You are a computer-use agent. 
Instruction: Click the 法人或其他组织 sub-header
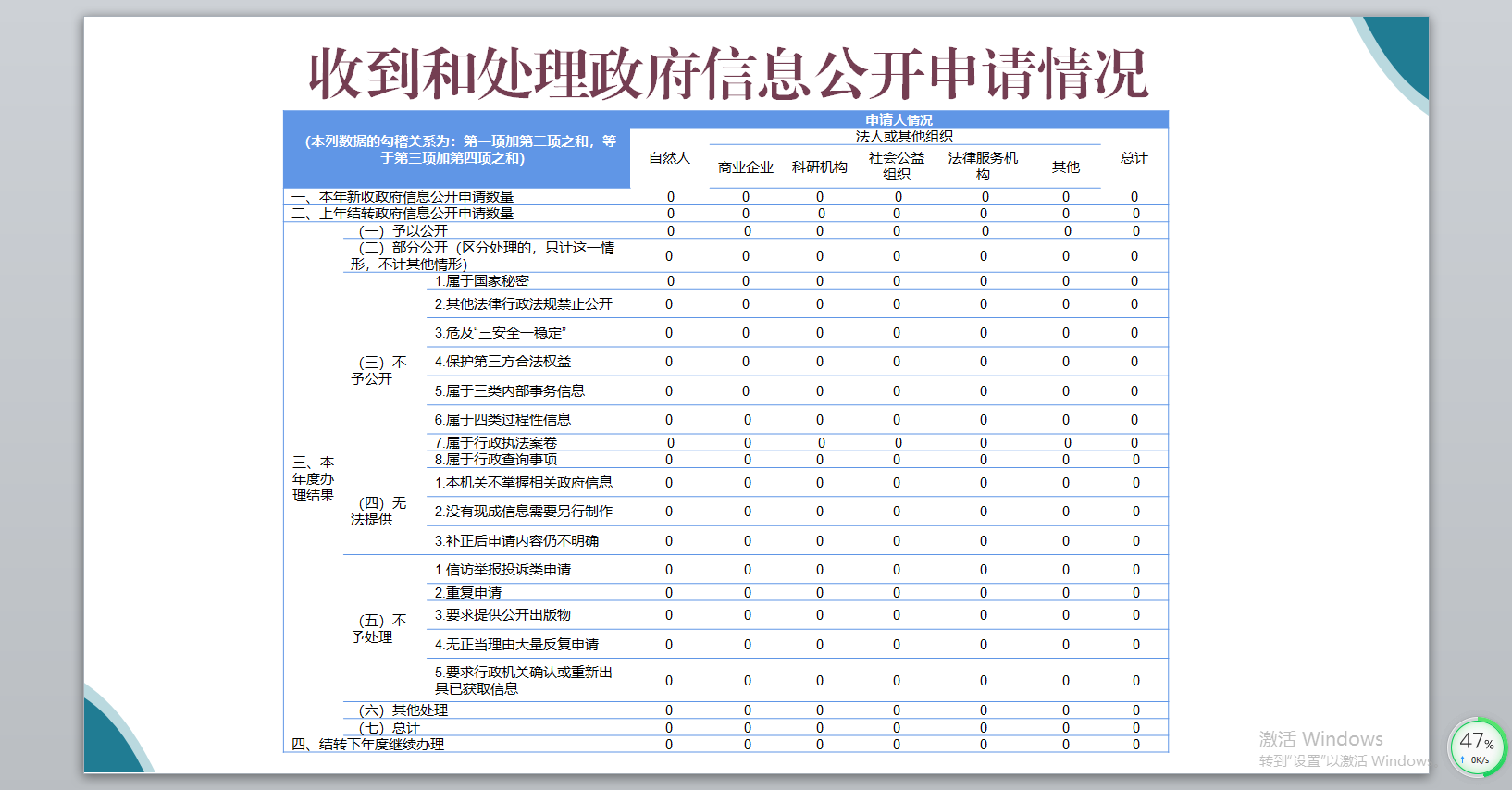point(904,136)
